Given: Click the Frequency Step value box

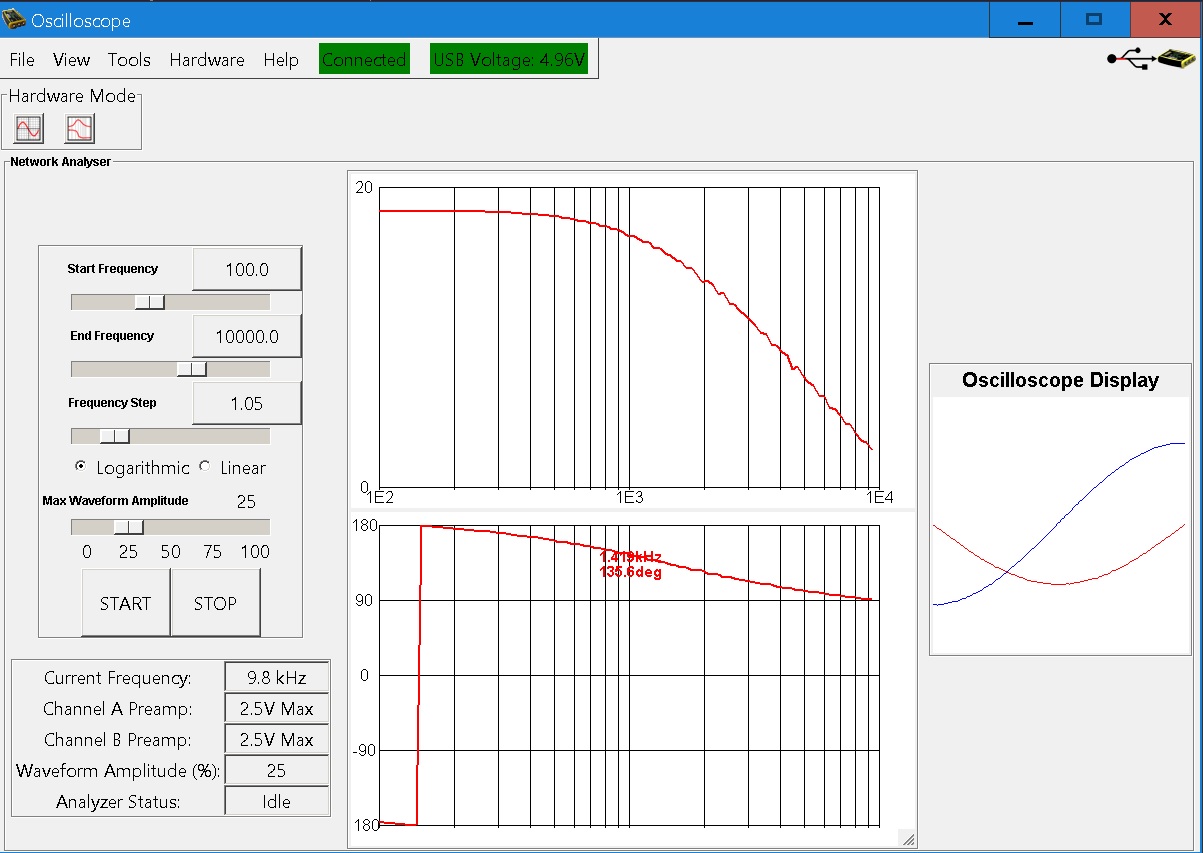Looking at the screenshot, I should 247,404.
